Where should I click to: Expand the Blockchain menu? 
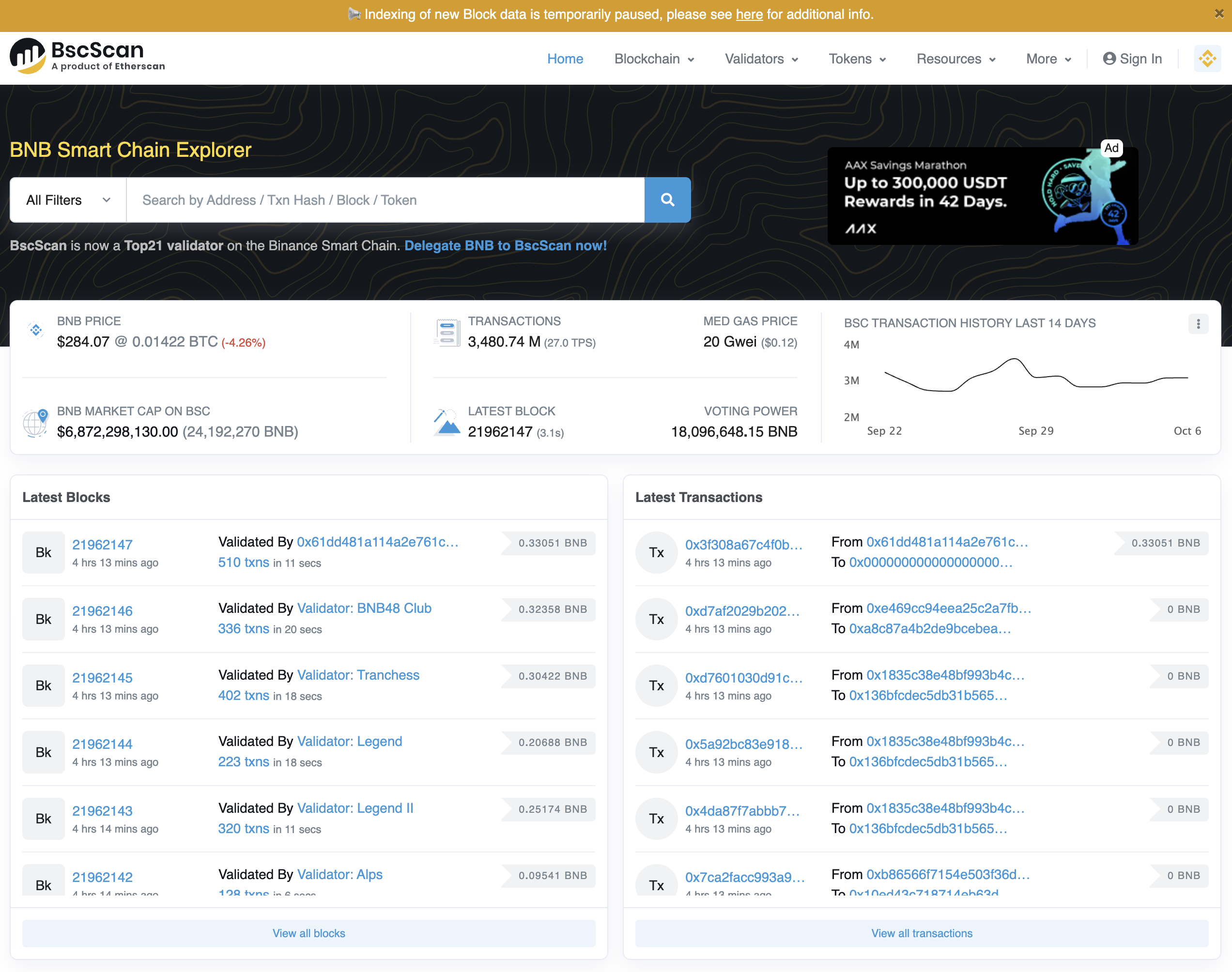[x=654, y=59]
